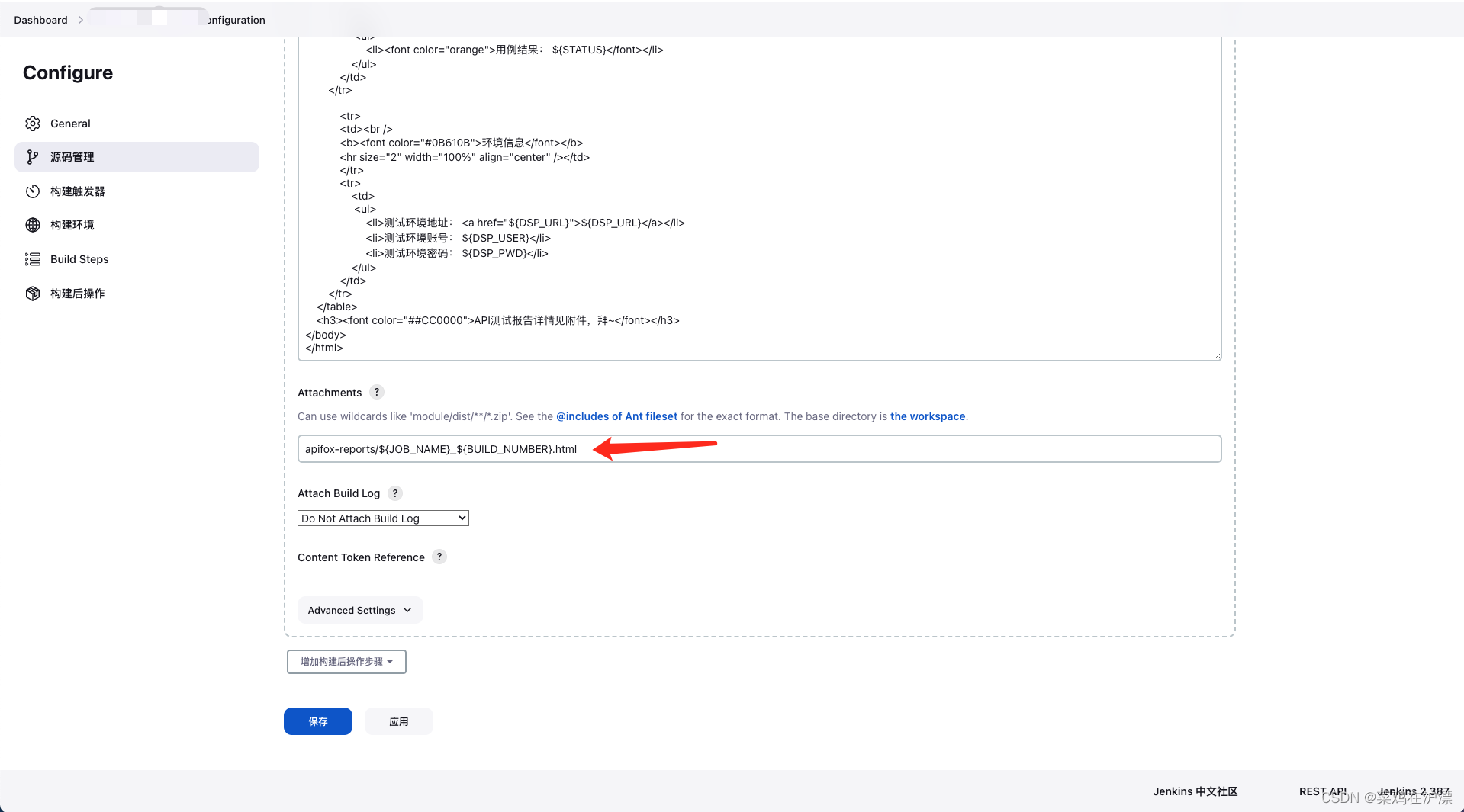Image resolution: width=1464 pixels, height=812 pixels.
Task: Open the @includes of Ant fileset link
Action: pyautogui.click(x=616, y=416)
